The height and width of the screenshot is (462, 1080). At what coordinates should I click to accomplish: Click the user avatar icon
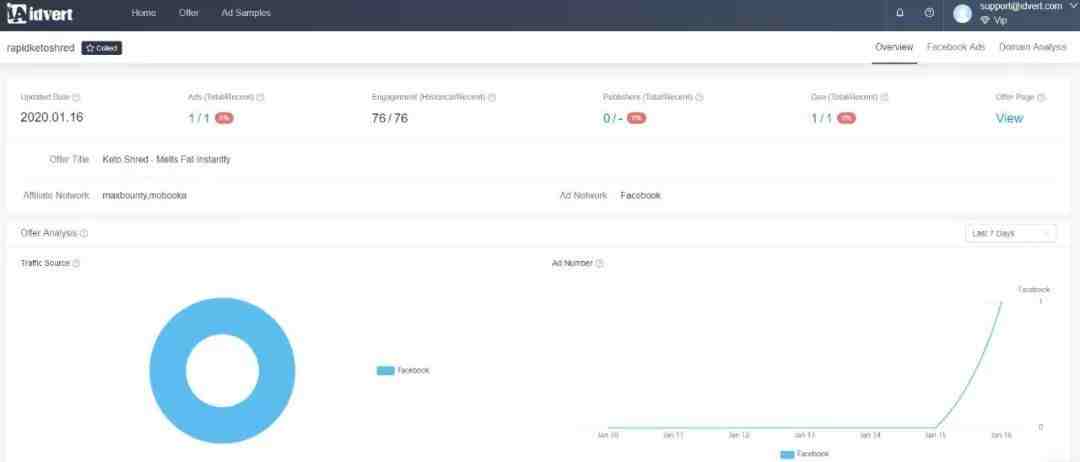click(x=962, y=13)
